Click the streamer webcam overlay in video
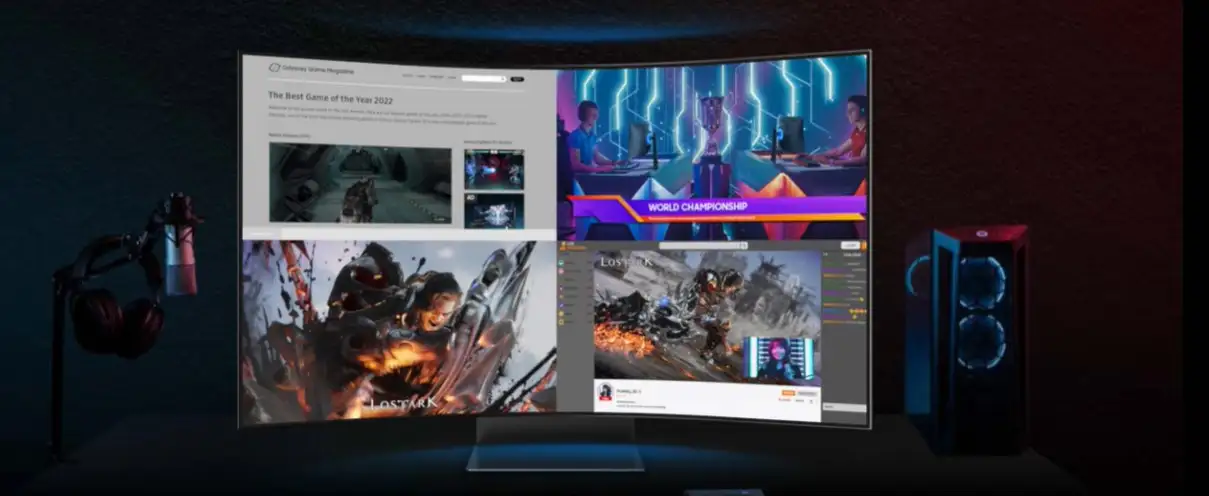 [780, 357]
